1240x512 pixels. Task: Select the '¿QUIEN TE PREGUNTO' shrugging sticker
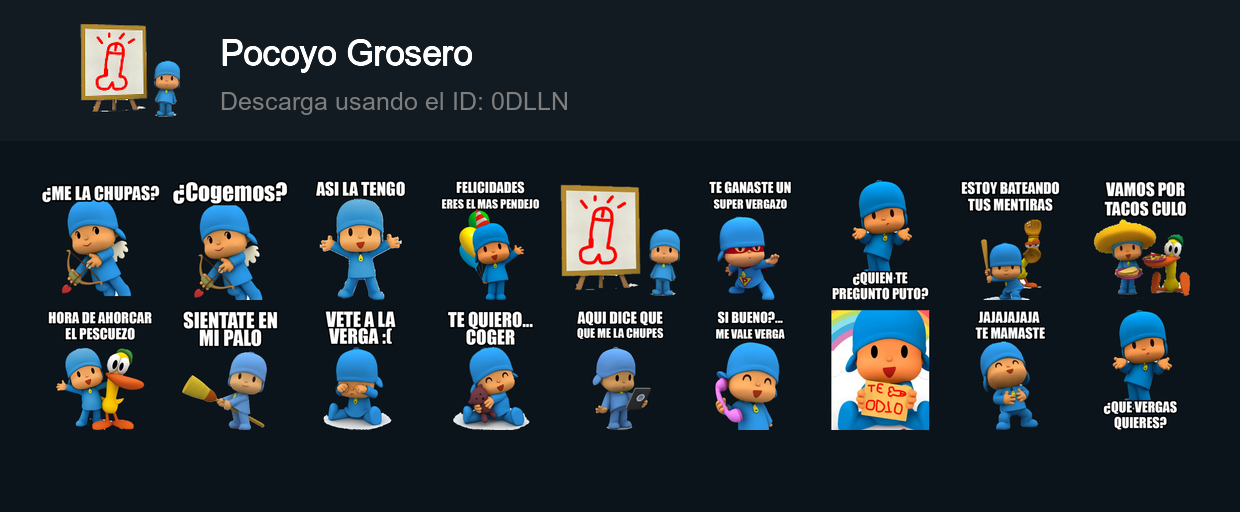[x=880, y=240]
